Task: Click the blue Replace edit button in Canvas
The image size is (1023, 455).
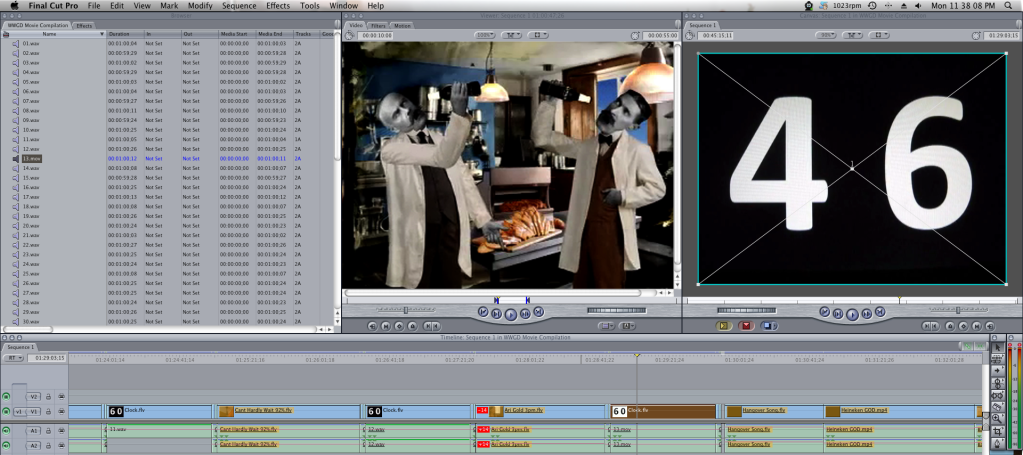Action: [768, 325]
